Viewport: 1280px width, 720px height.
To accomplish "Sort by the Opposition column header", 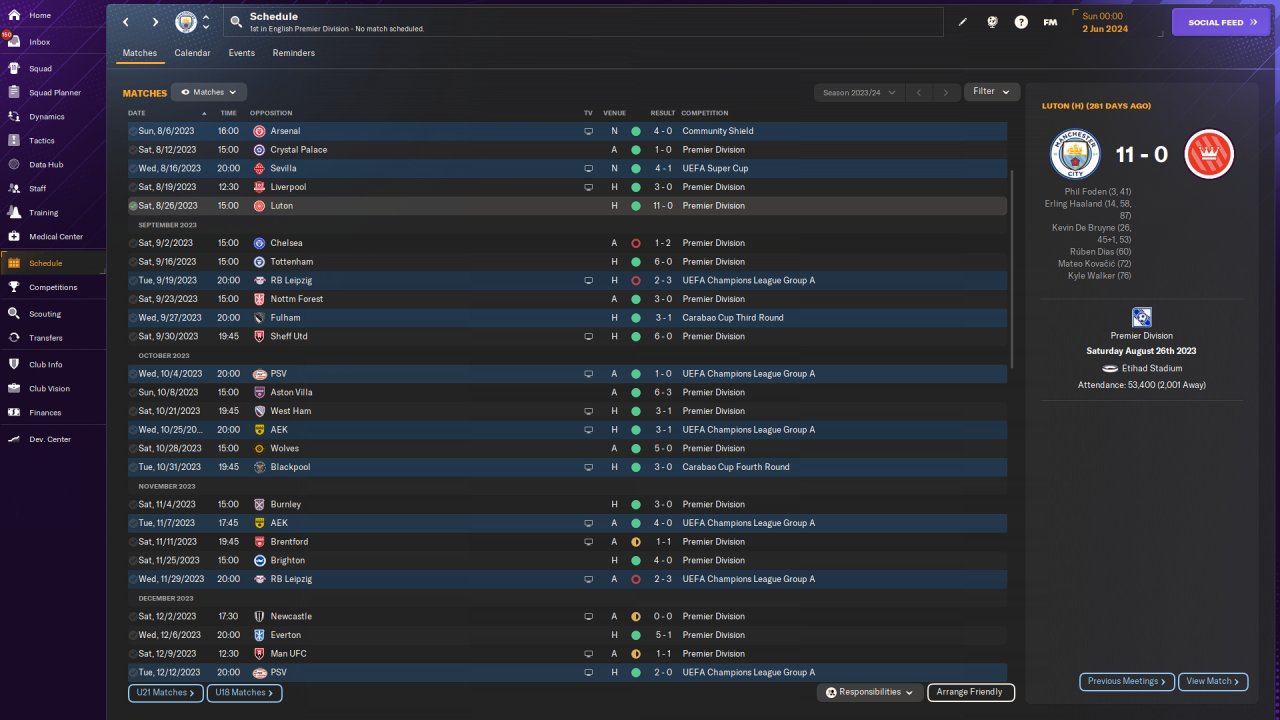I will coord(271,113).
